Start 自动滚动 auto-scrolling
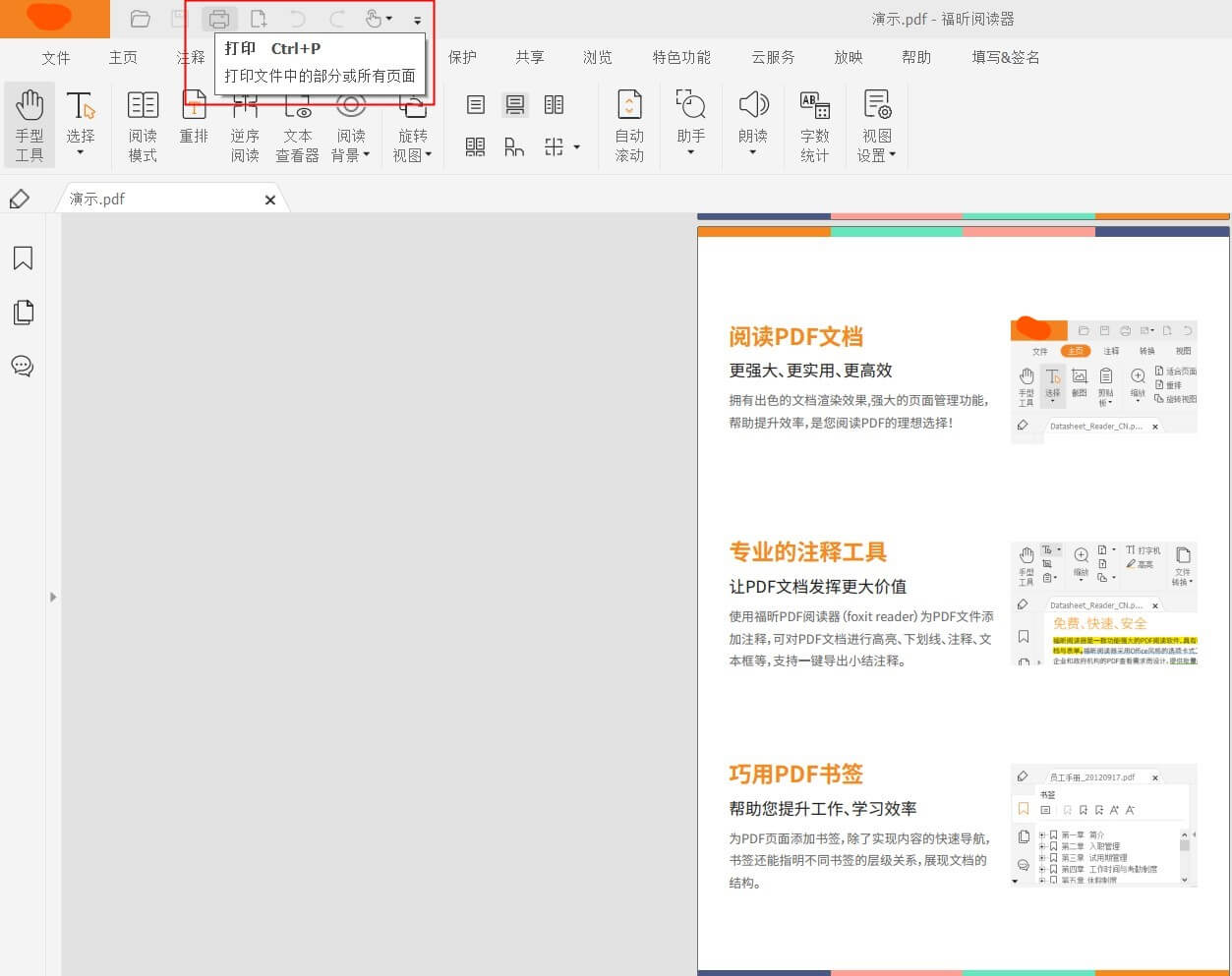 coord(628,126)
